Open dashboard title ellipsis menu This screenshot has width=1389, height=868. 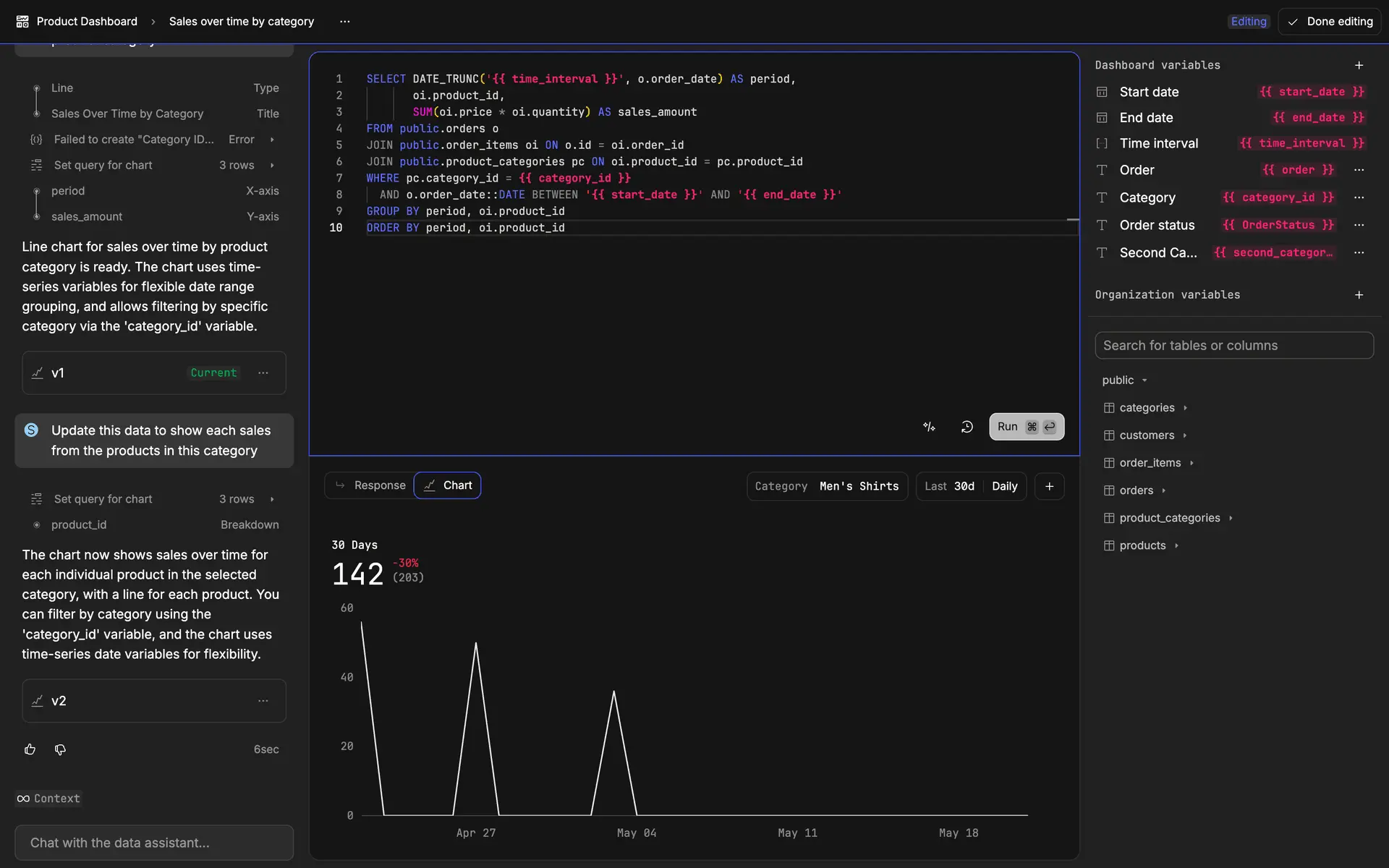coord(345,22)
